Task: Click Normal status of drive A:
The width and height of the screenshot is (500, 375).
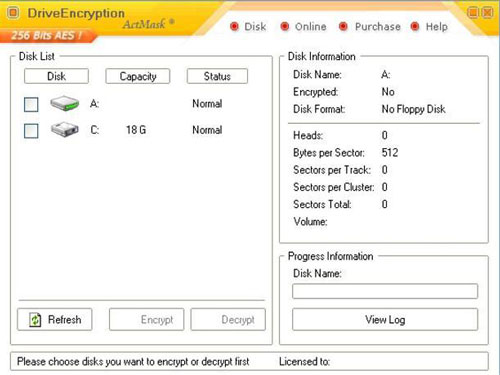Action: (207, 104)
